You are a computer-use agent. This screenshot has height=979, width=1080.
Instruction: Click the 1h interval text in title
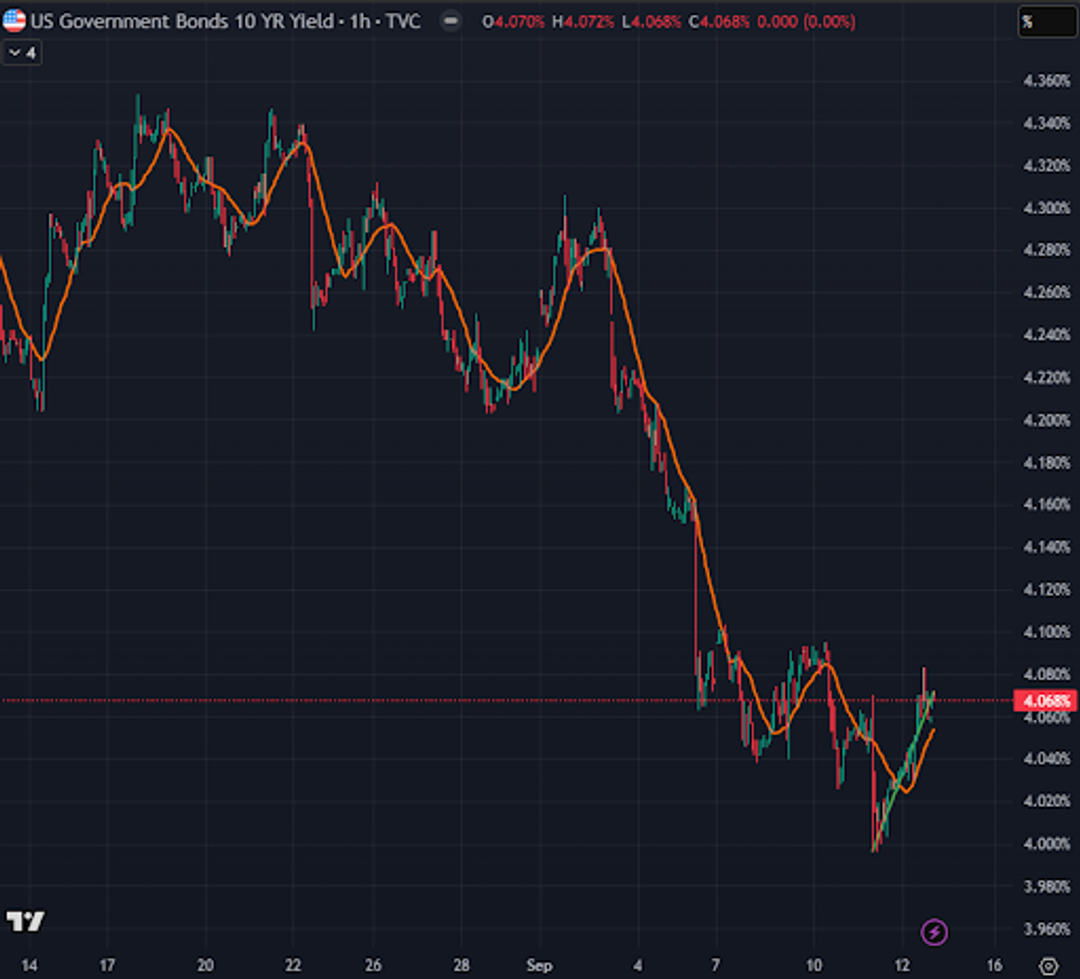coord(360,21)
